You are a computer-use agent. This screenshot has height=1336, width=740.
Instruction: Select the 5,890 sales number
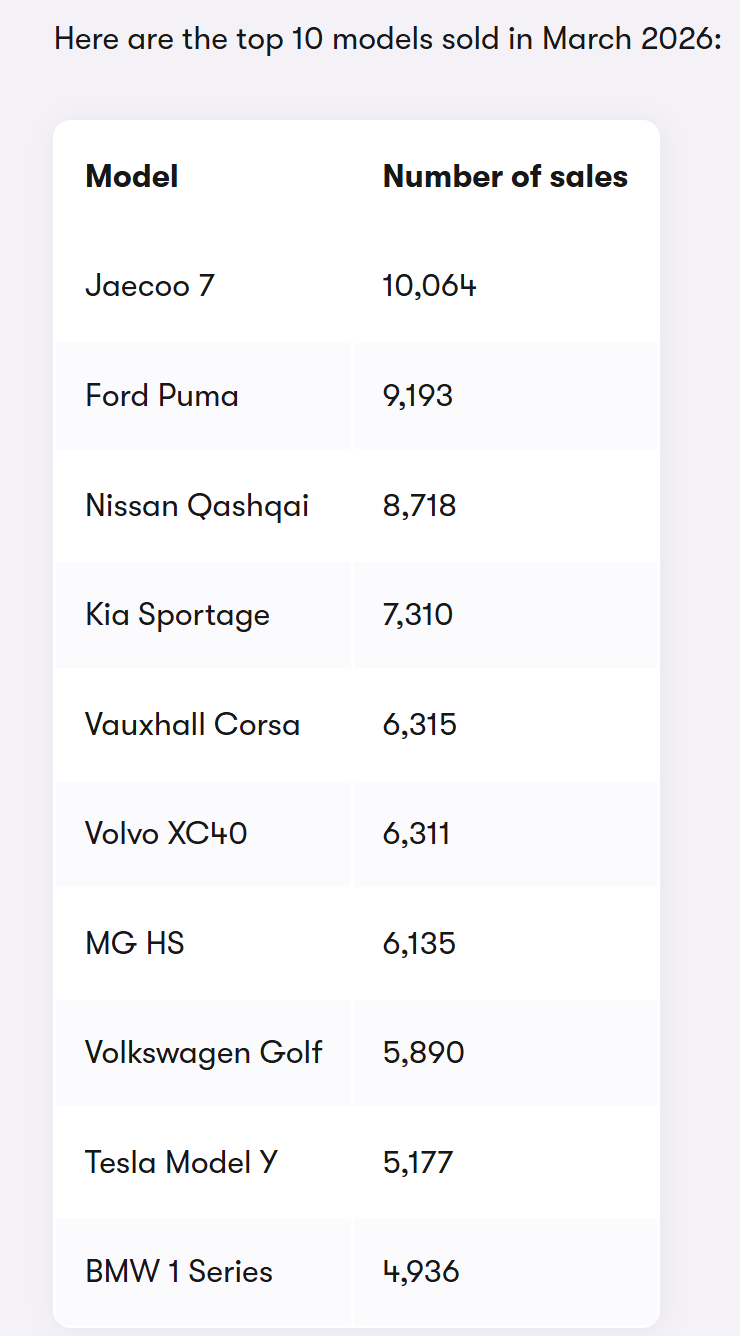(x=423, y=1052)
